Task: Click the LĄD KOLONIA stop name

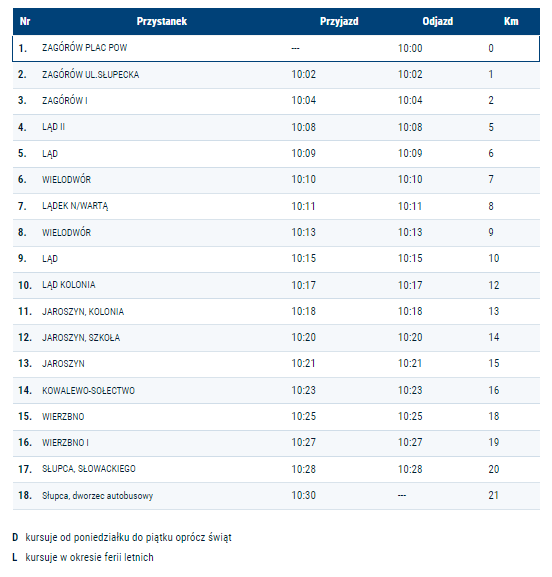Action: (x=68, y=285)
